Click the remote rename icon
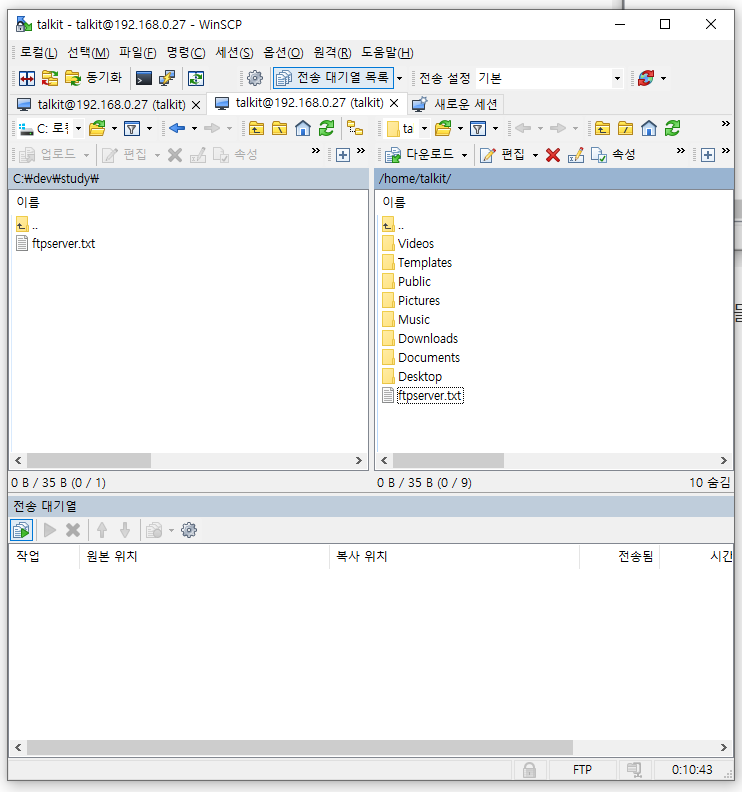 pyautogui.click(x=576, y=155)
